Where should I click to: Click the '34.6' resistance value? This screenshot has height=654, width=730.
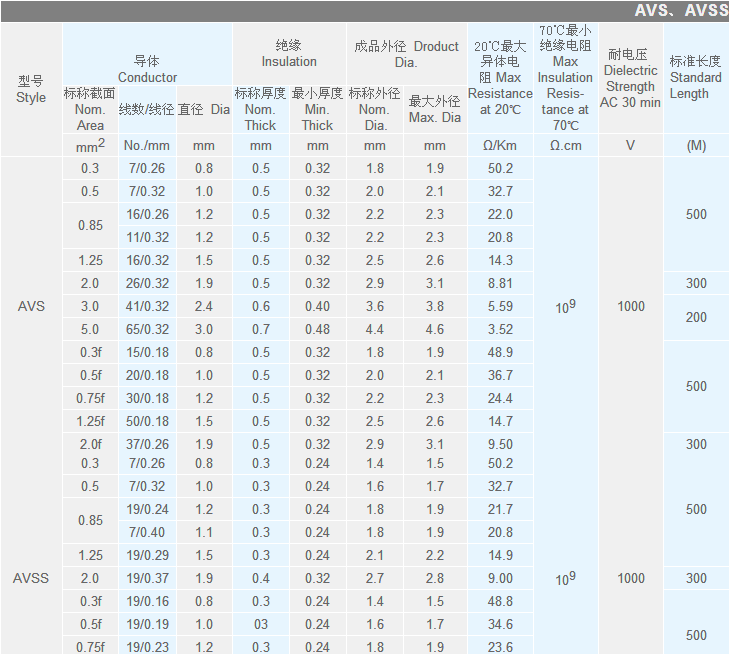pyautogui.click(x=500, y=624)
